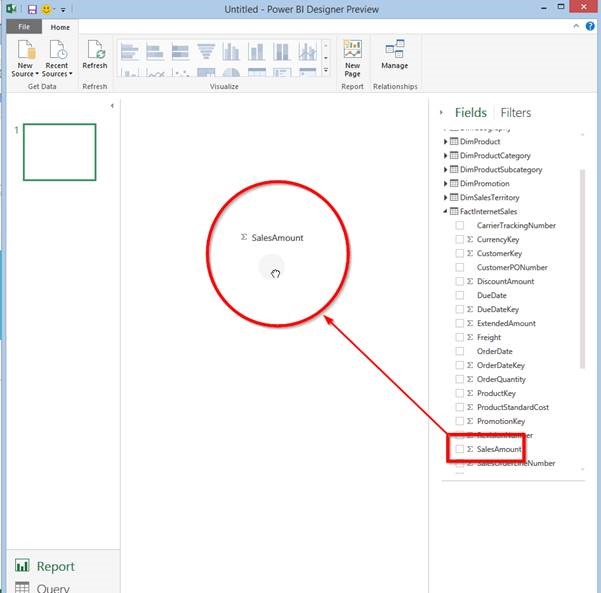The height and width of the screenshot is (593, 601).
Task: Click the Save icon in the title bar
Action: pos(32,9)
